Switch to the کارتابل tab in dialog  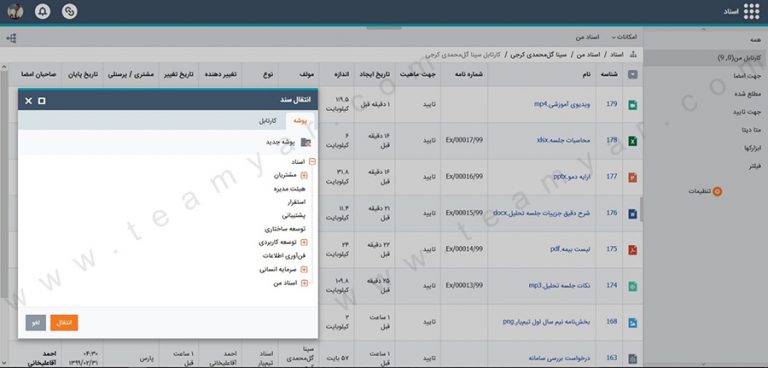[x=268, y=121]
